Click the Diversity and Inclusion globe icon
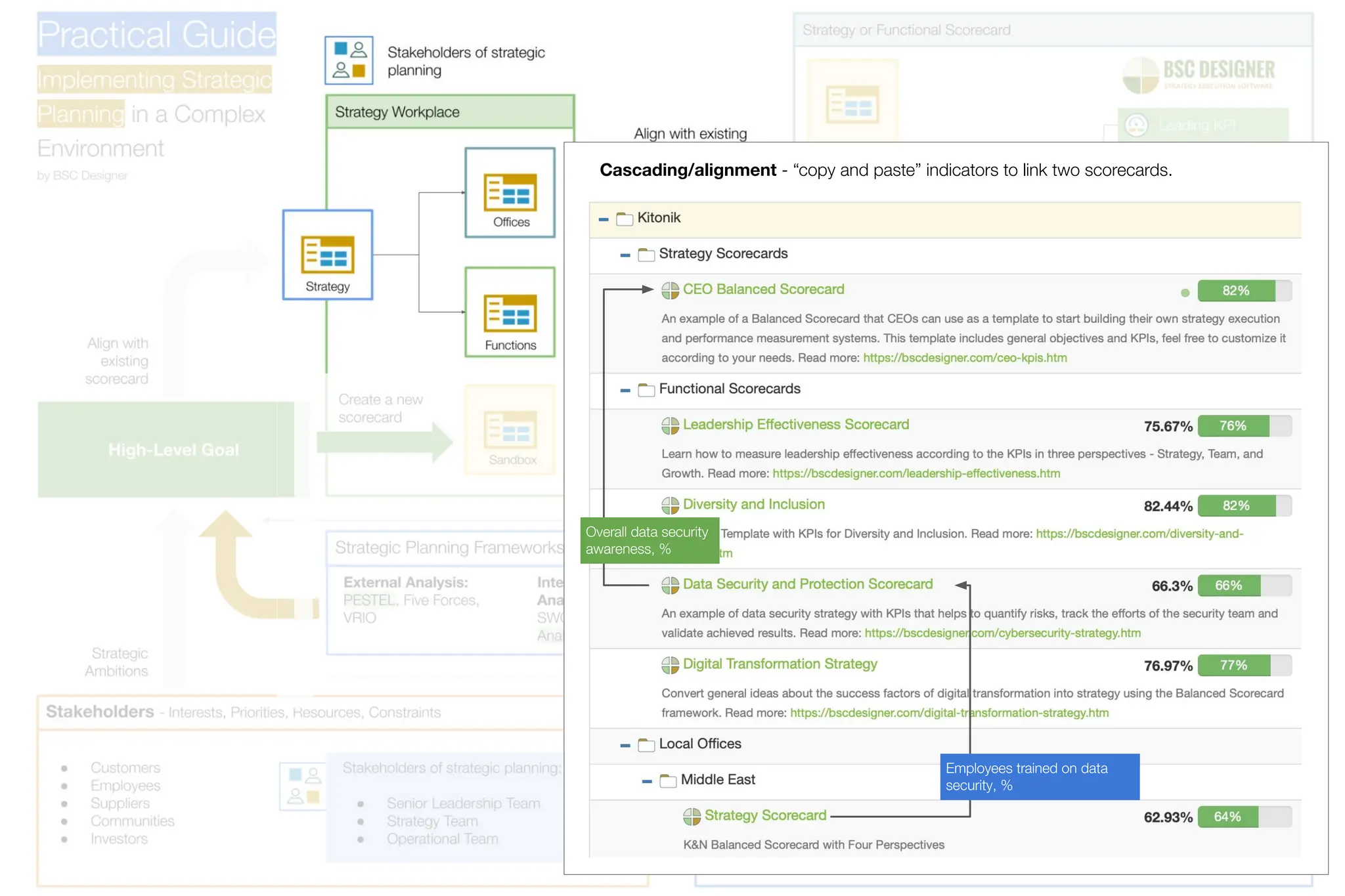 (x=670, y=505)
